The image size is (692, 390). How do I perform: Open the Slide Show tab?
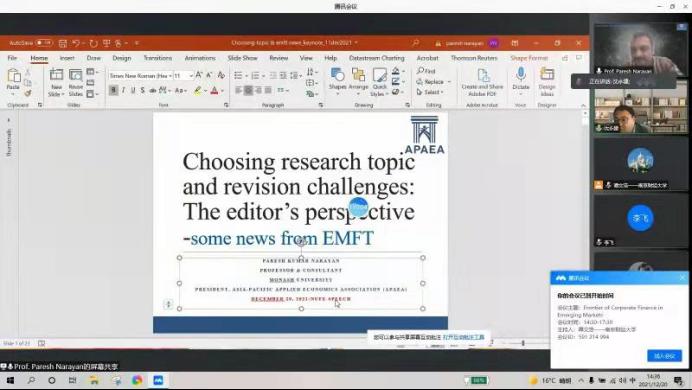point(242,58)
